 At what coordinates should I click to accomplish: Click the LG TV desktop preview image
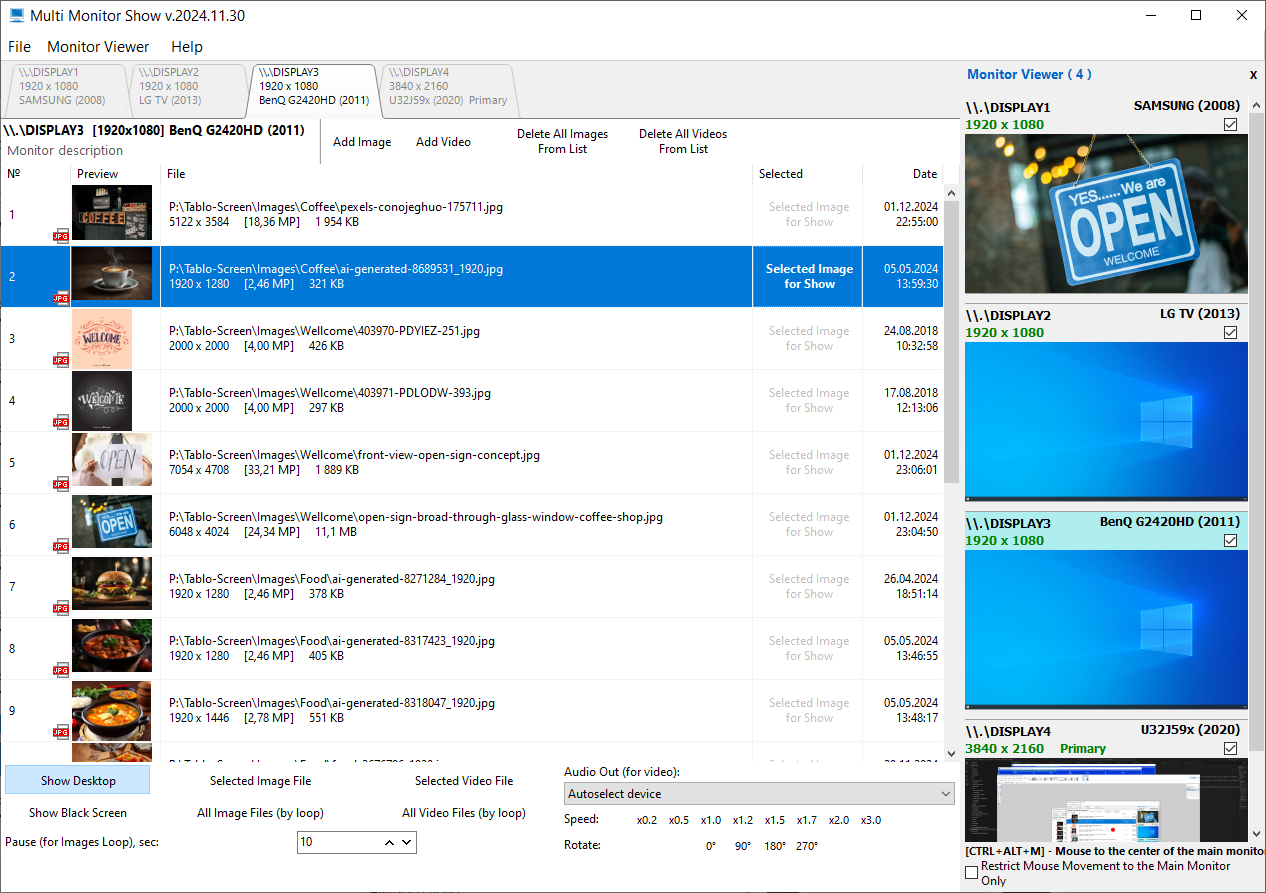coord(1106,421)
